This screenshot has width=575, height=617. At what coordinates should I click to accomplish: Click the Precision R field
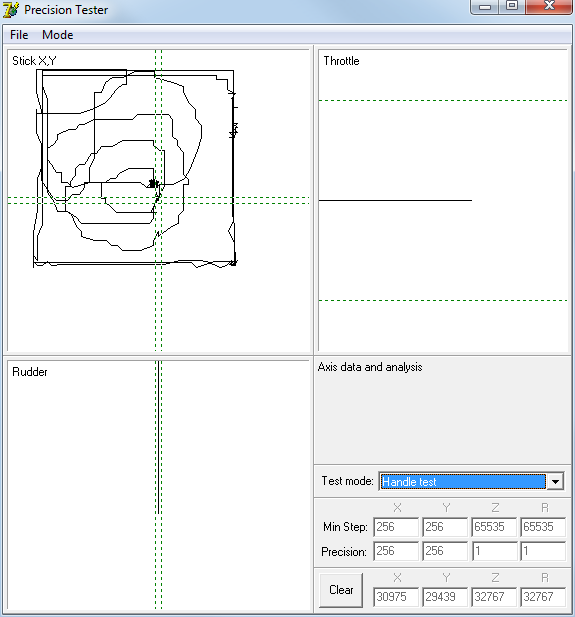click(x=543, y=551)
